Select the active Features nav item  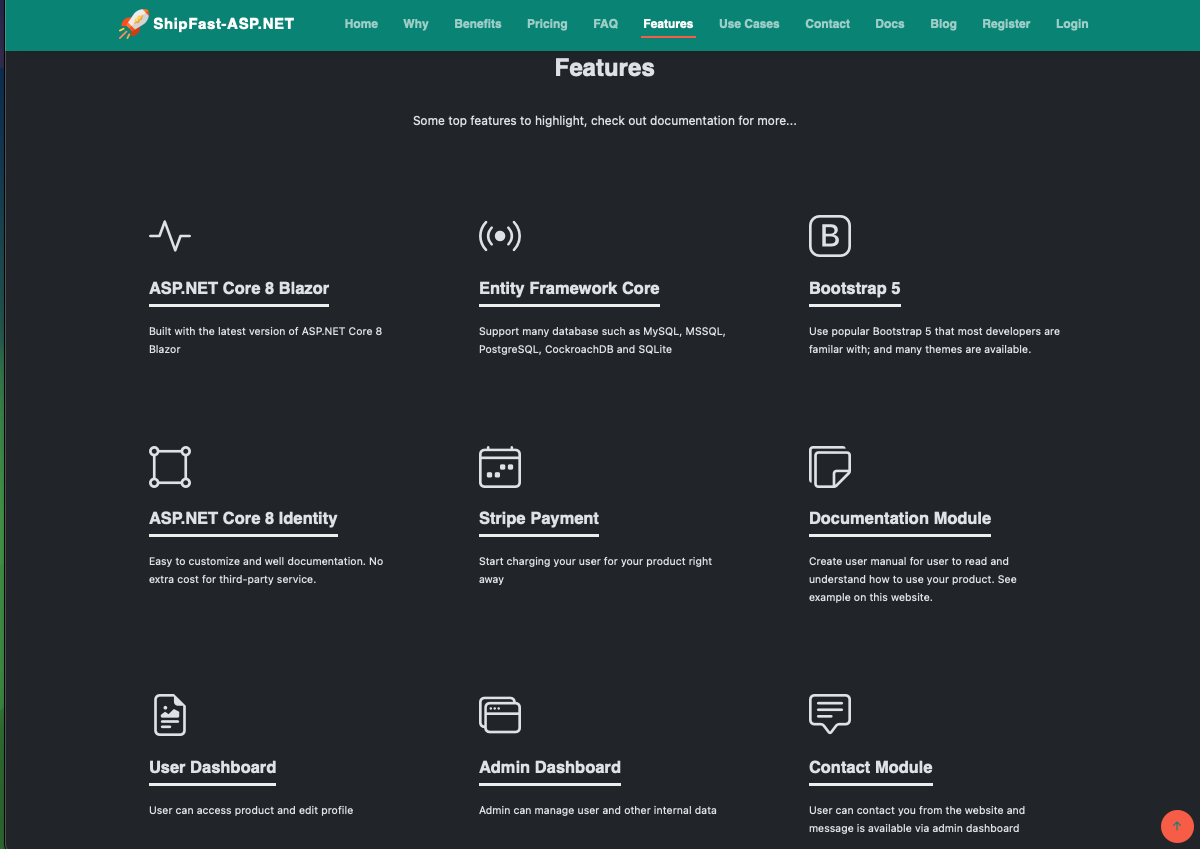click(x=668, y=24)
